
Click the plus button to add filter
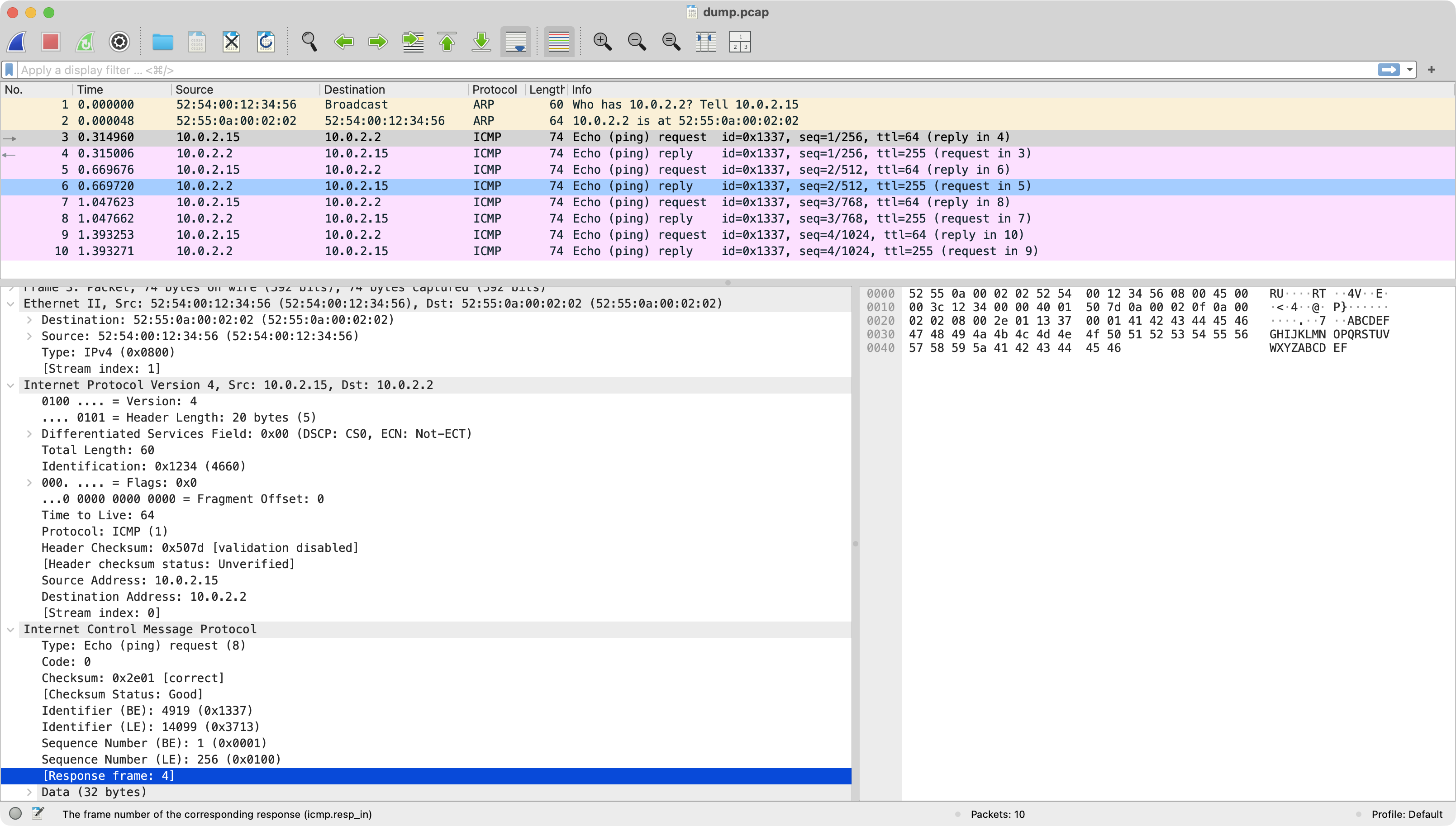point(1432,70)
